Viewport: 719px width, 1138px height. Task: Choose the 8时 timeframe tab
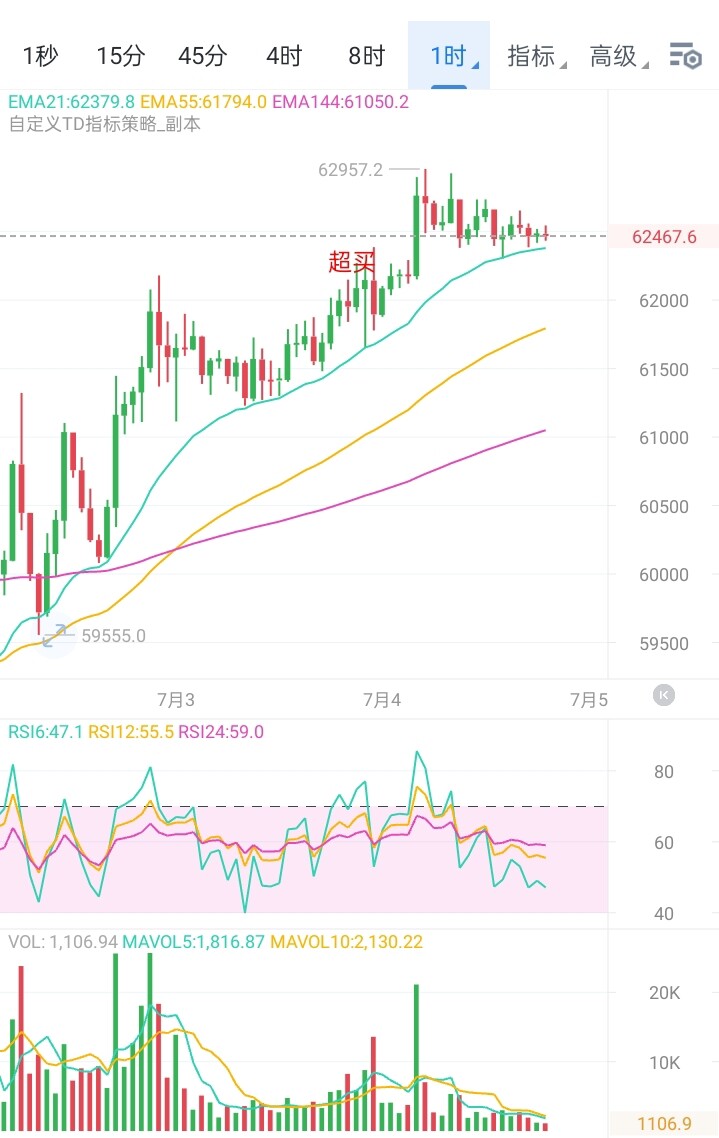[x=366, y=56]
